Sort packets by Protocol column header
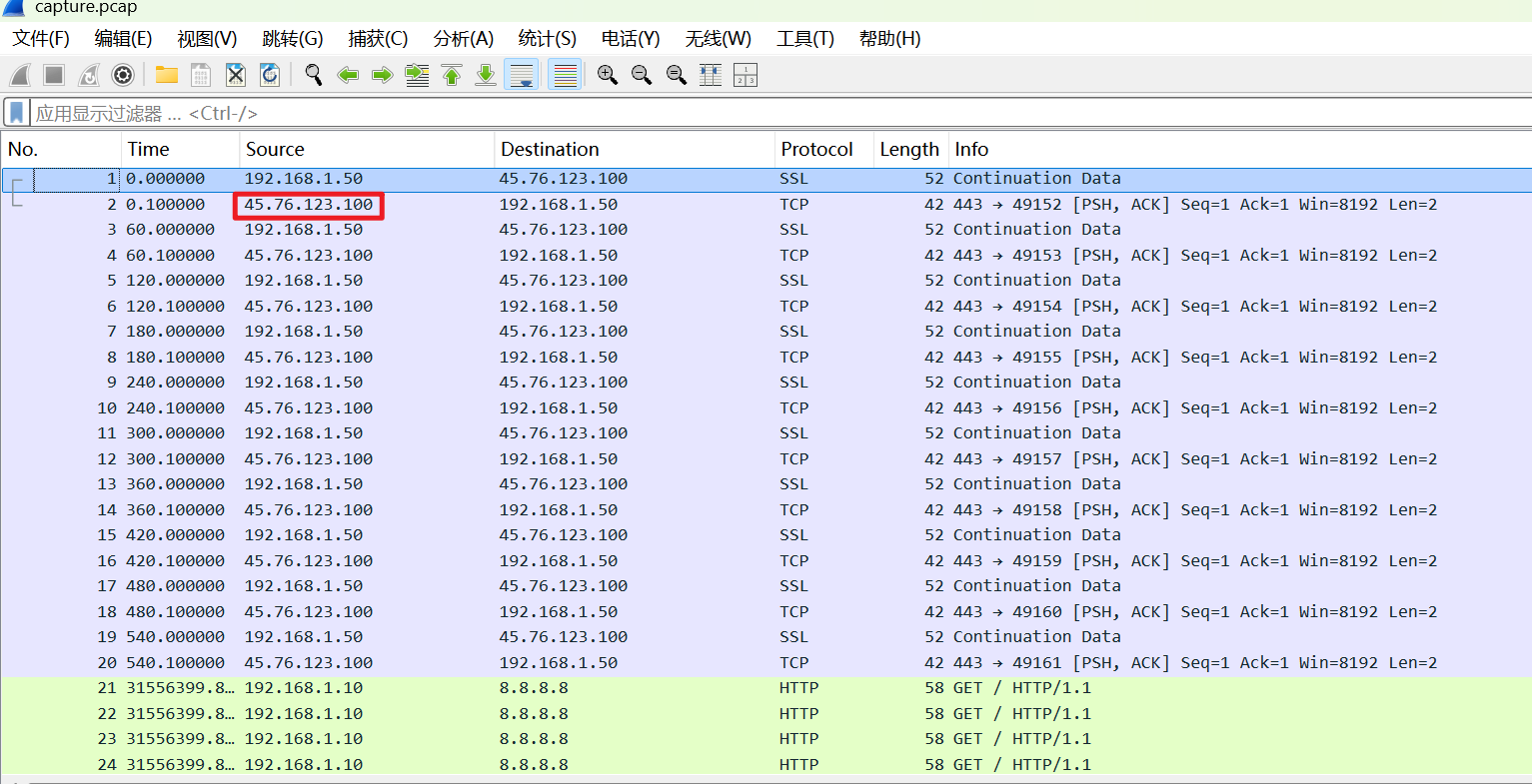1532x784 pixels. click(x=816, y=150)
